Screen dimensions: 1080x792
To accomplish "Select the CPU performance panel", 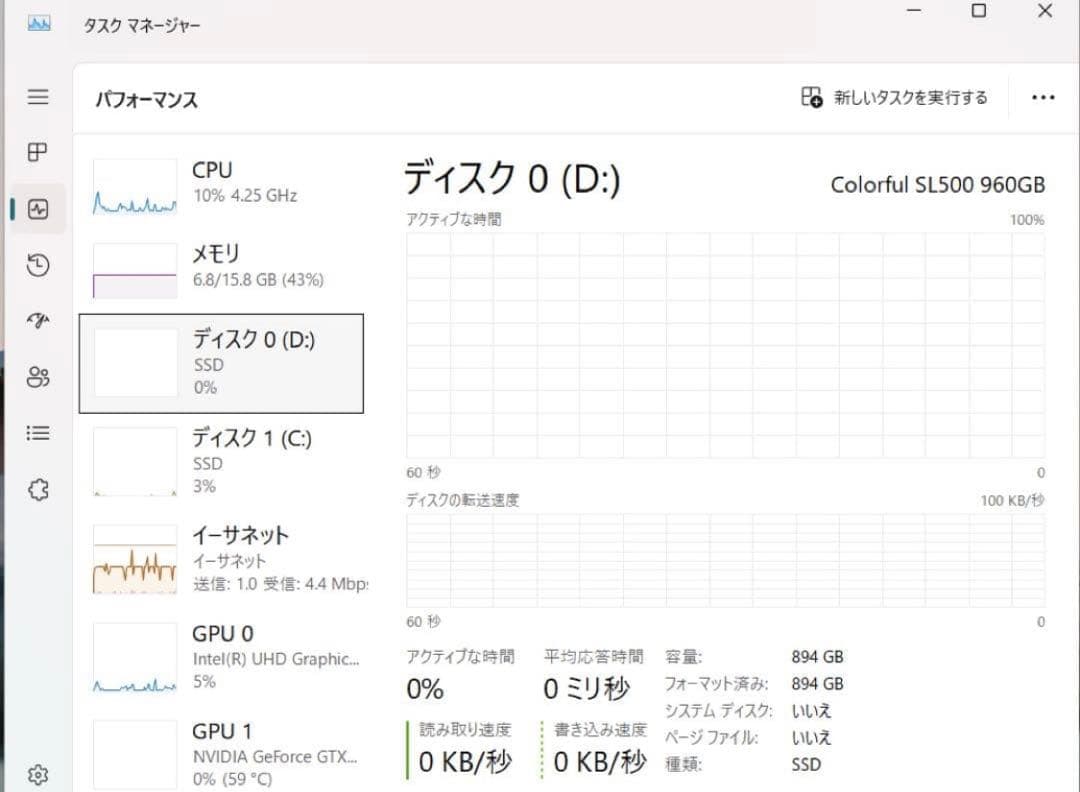I will [x=220, y=182].
